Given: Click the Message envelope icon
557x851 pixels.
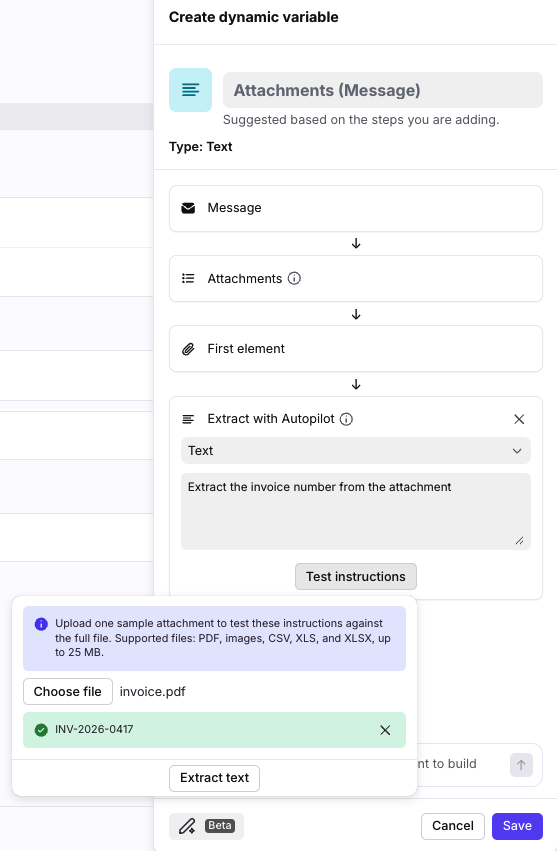Looking at the screenshot, I should tap(188, 208).
